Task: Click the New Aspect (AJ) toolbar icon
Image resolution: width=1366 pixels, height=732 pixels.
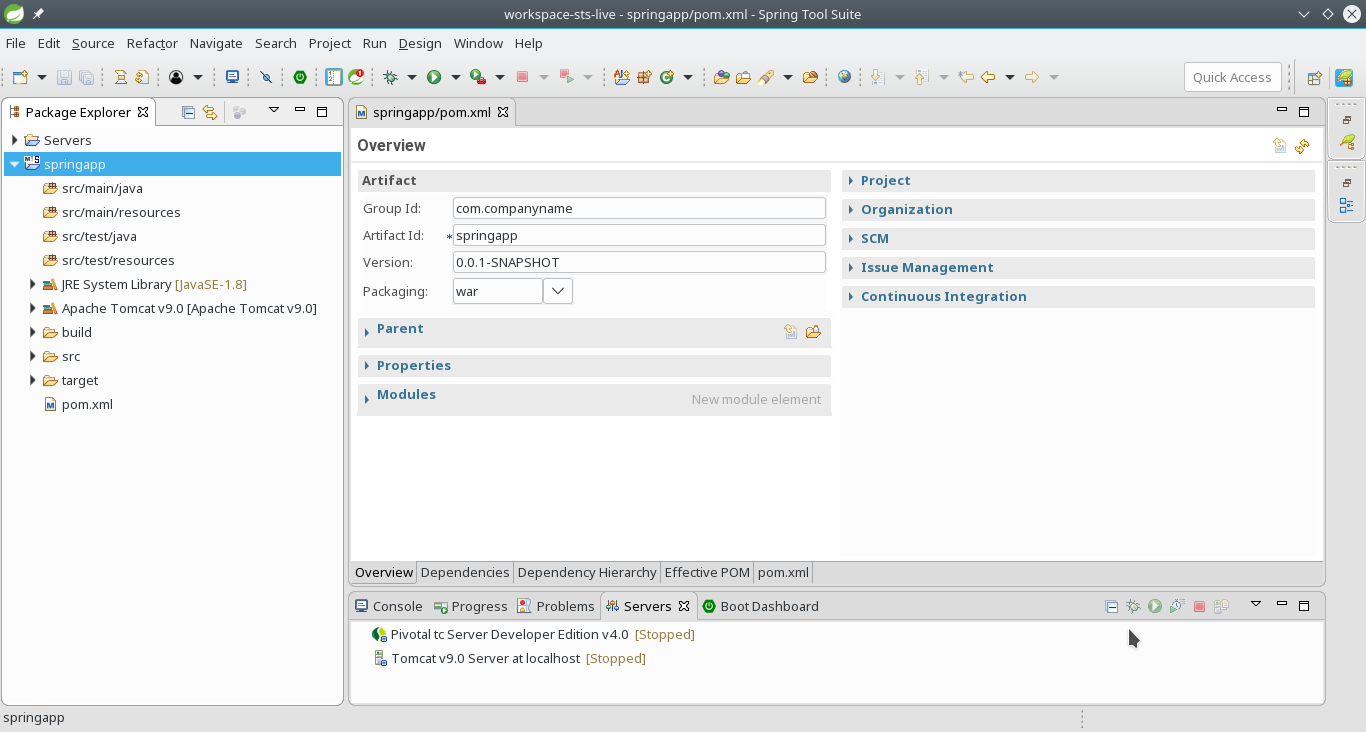Action: (x=621, y=77)
